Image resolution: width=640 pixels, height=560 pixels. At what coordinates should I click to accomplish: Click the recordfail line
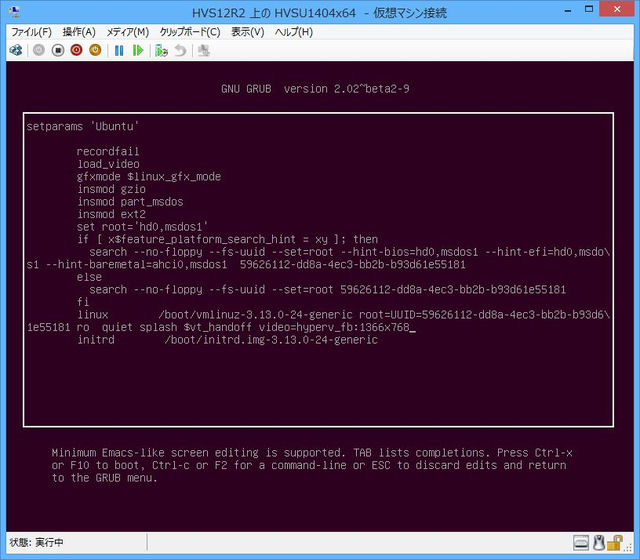click(x=108, y=151)
